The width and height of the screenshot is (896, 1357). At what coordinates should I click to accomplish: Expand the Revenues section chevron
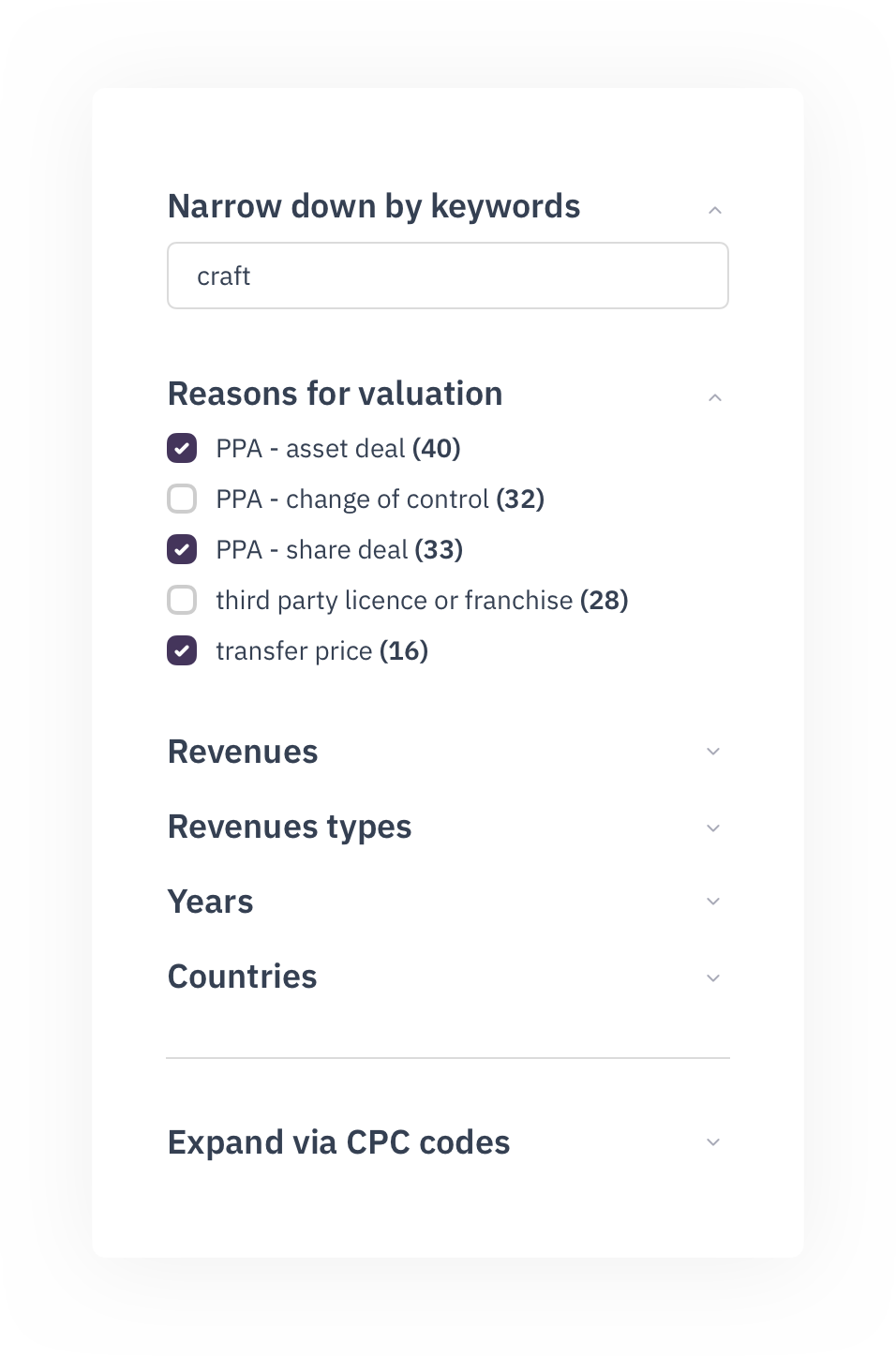click(713, 752)
